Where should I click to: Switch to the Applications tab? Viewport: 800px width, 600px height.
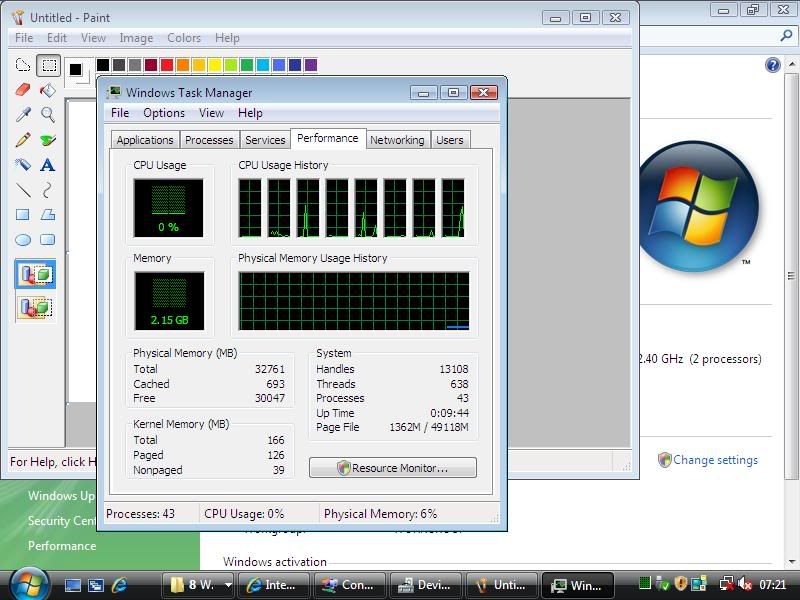[x=145, y=140]
